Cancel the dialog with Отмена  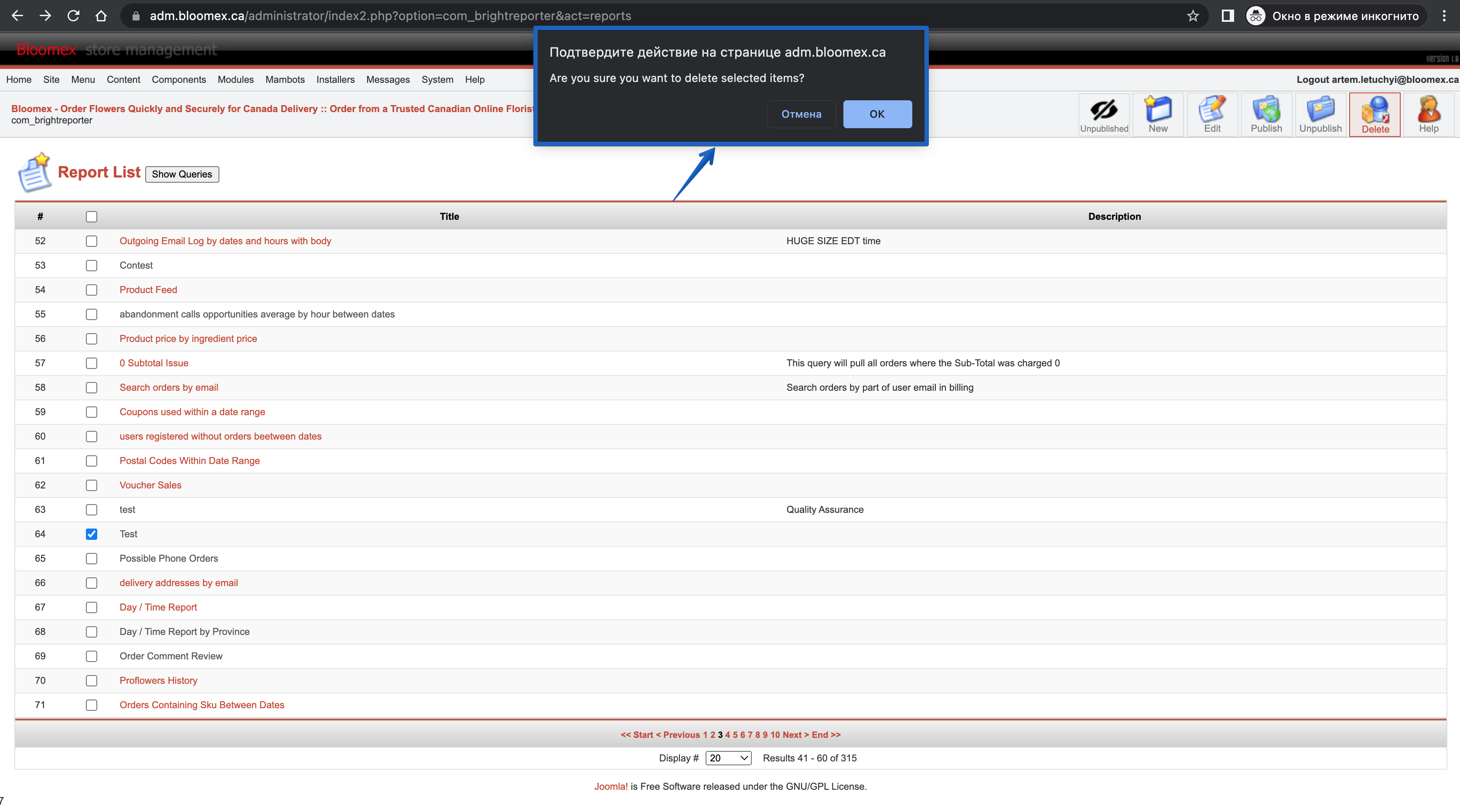click(x=801, y=114)
